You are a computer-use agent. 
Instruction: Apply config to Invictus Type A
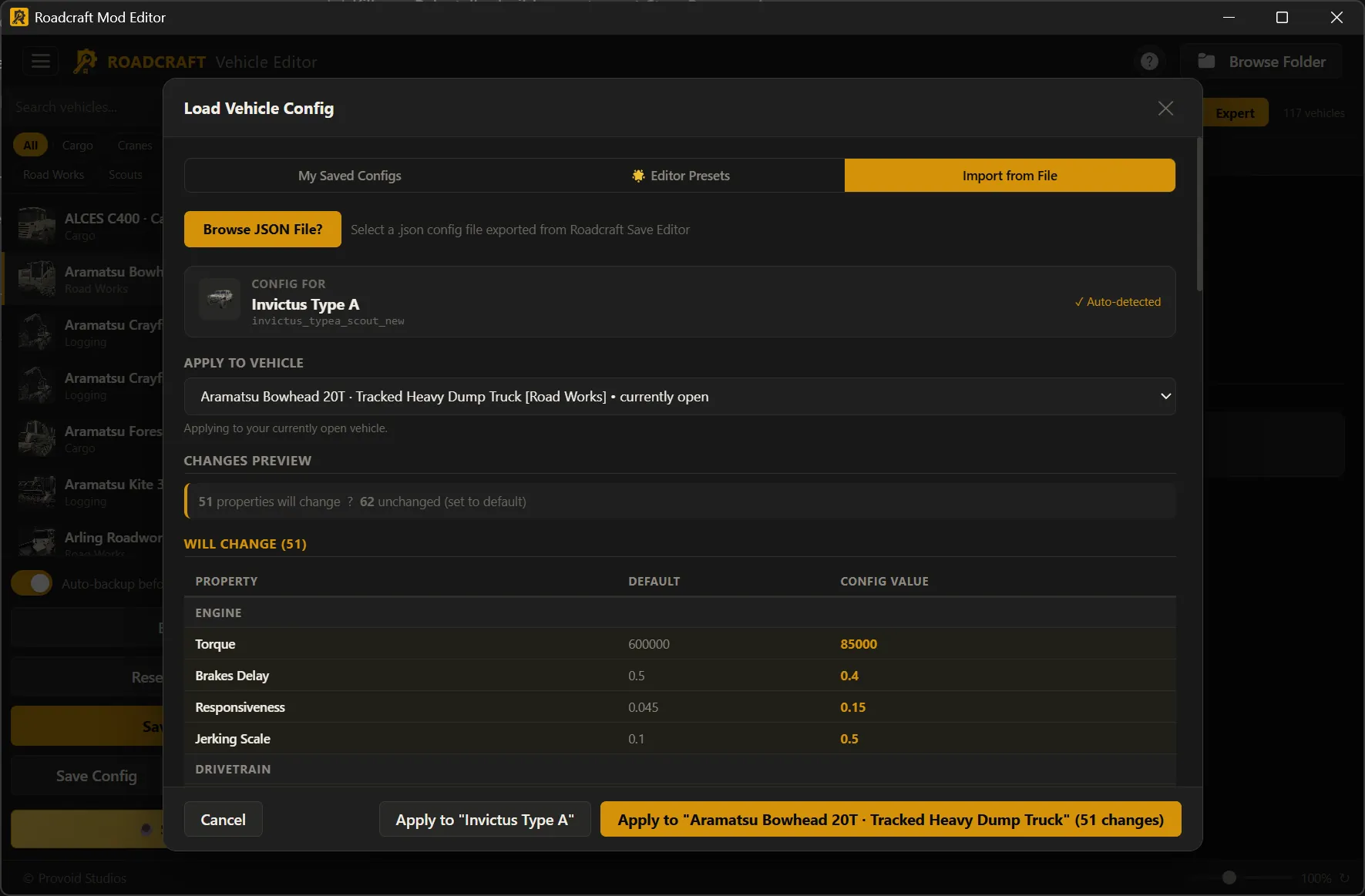[x=485, y=820]
